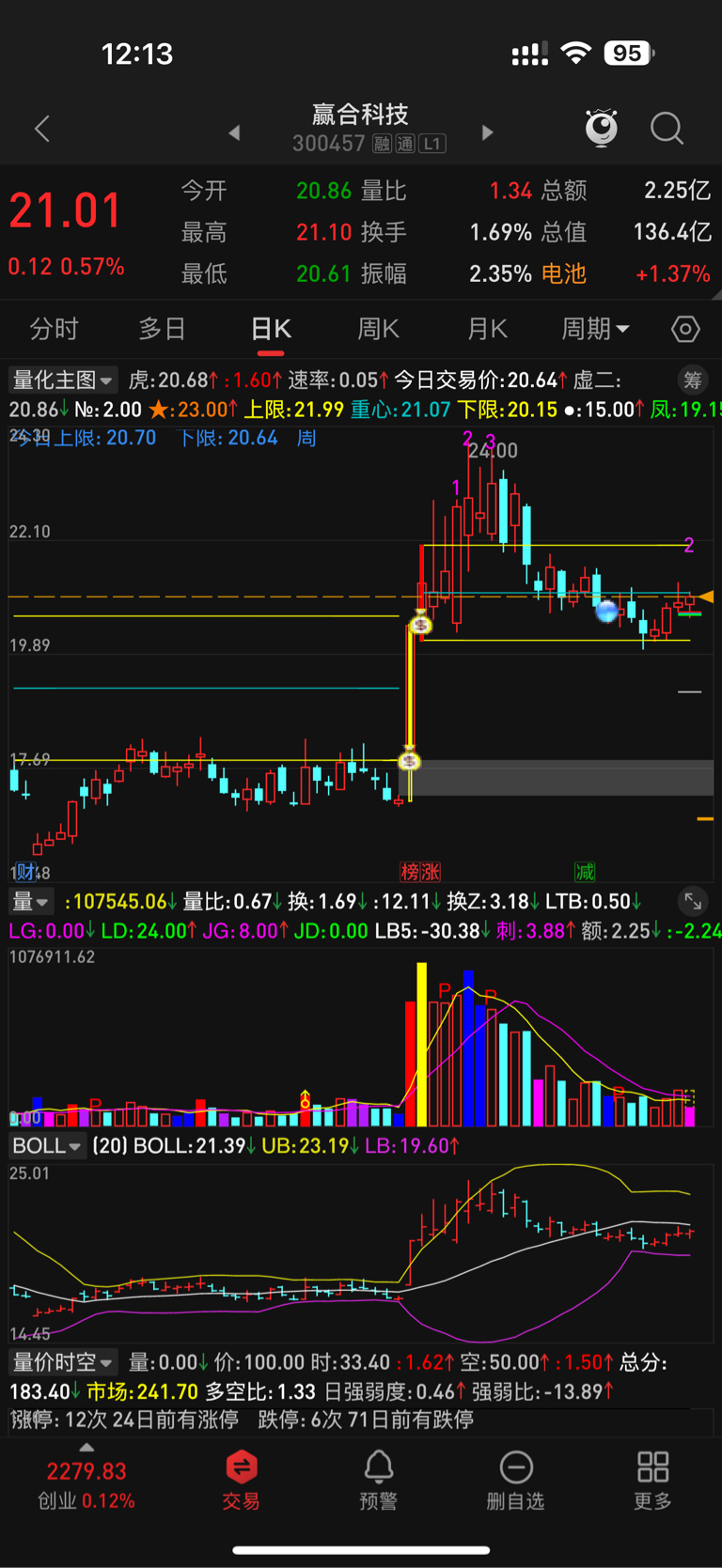
Task: Tap the 预警 alert bell icon
Action: (378, 1480)
